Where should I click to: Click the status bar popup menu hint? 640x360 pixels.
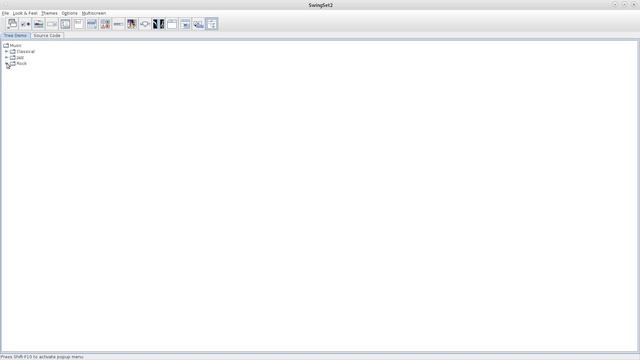pyautogui.click(x=42, y=357)
